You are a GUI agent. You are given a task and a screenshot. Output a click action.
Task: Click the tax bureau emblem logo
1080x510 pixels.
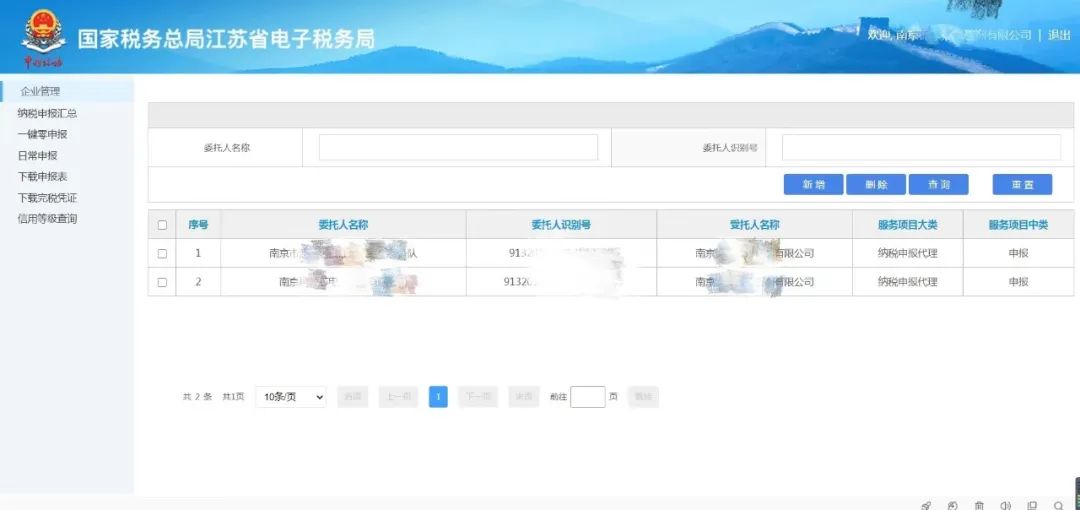43,35
